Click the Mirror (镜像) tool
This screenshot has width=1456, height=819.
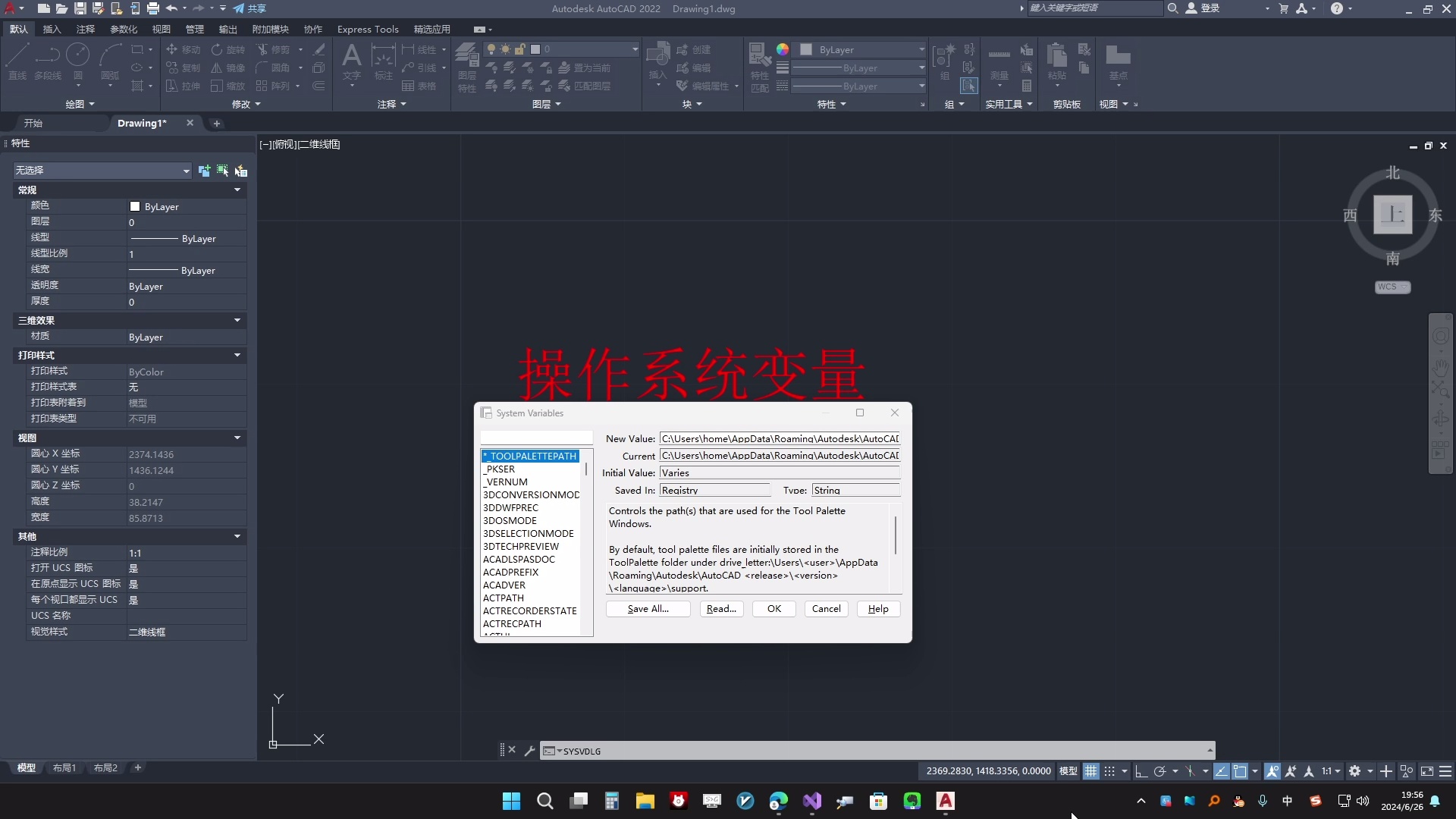click(228, 67)
